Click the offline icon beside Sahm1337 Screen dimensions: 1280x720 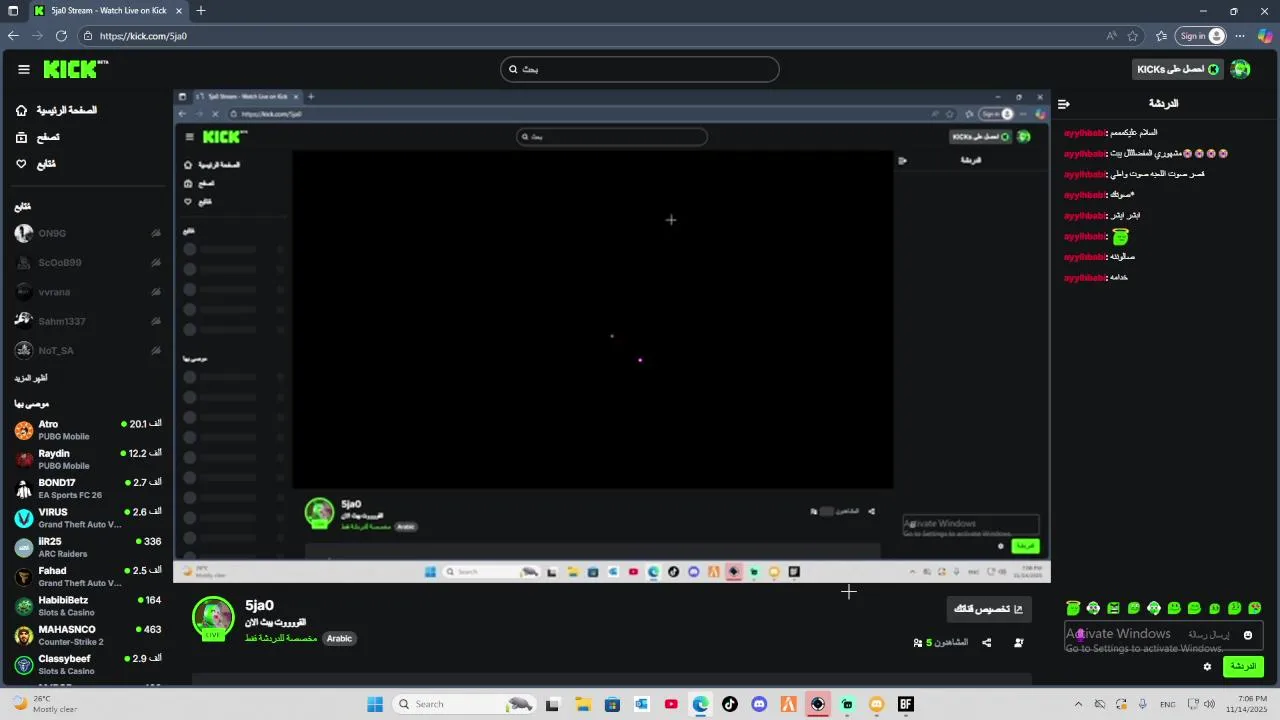[156, 321]
